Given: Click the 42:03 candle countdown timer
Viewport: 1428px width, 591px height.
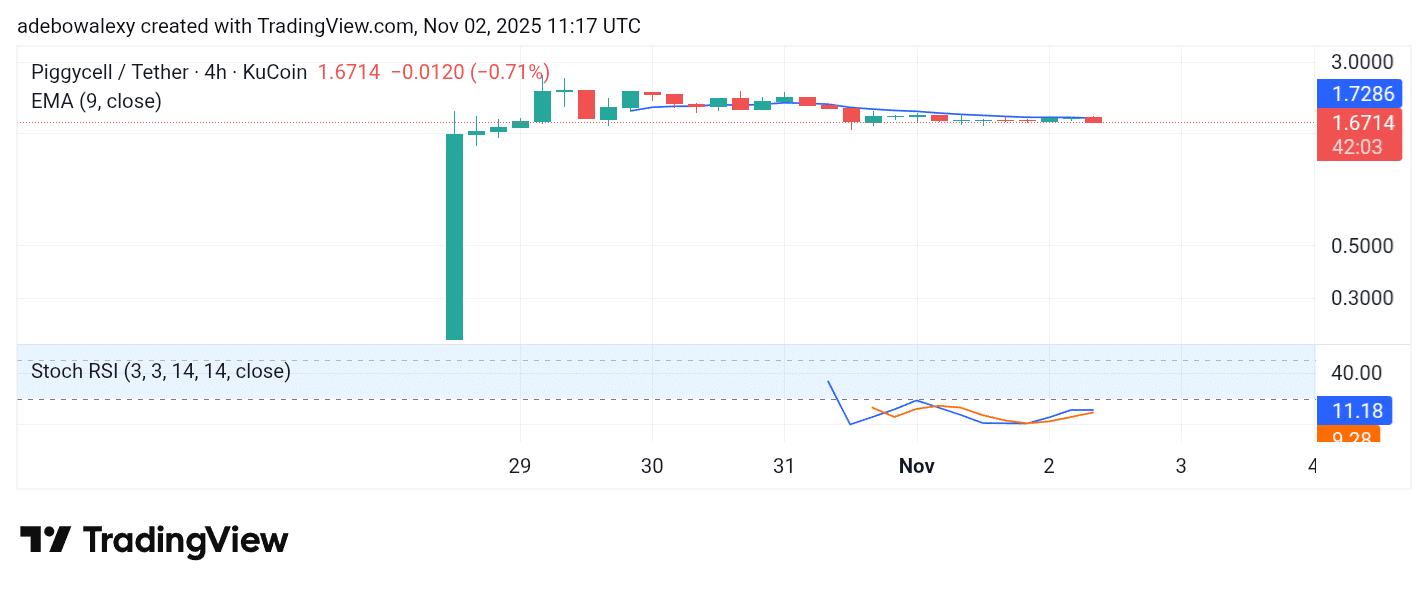Looking at the screenshot, I should pyautogui.click(x=1359, y=147).
